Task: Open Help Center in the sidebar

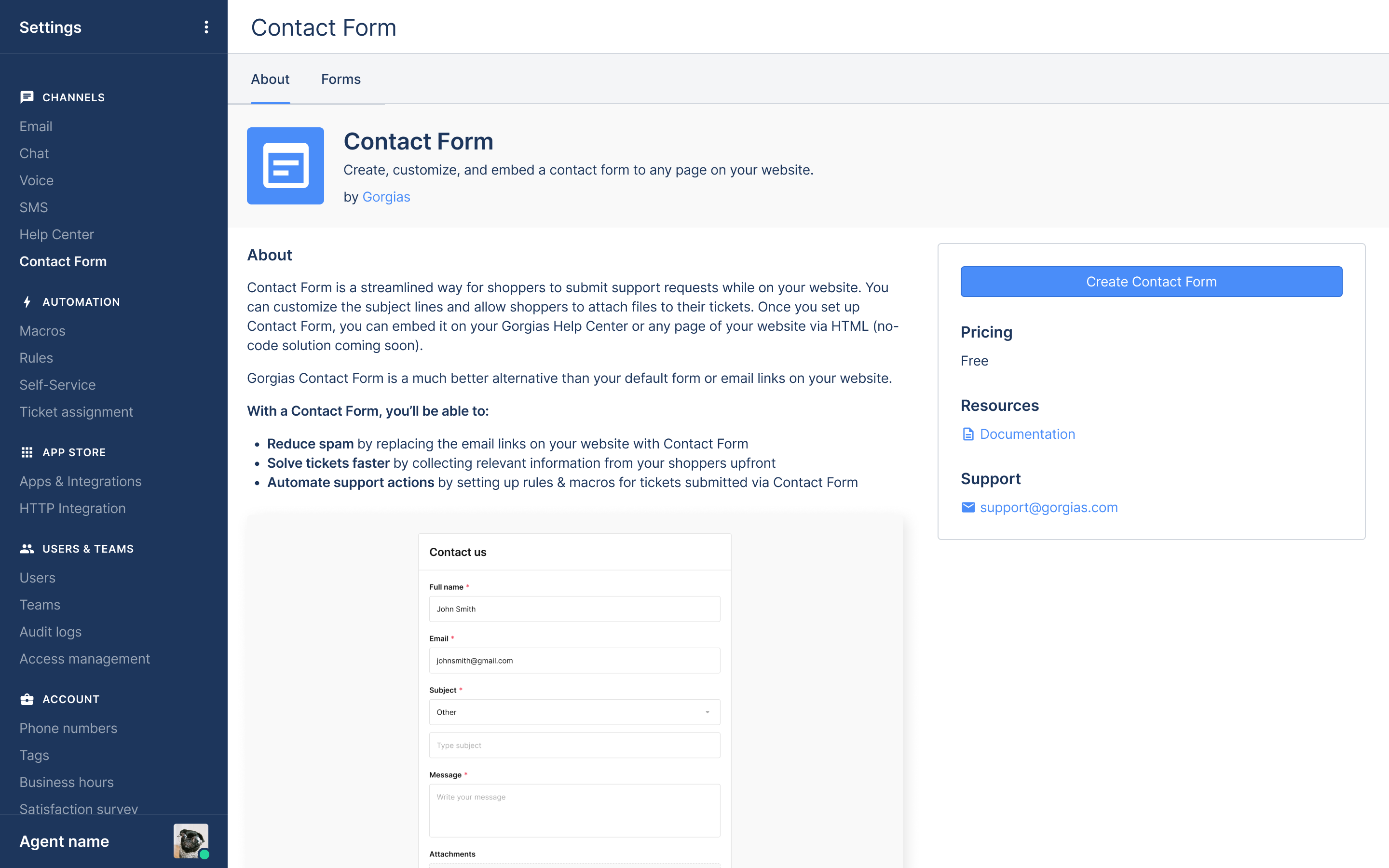Action: tap(56, 234)
